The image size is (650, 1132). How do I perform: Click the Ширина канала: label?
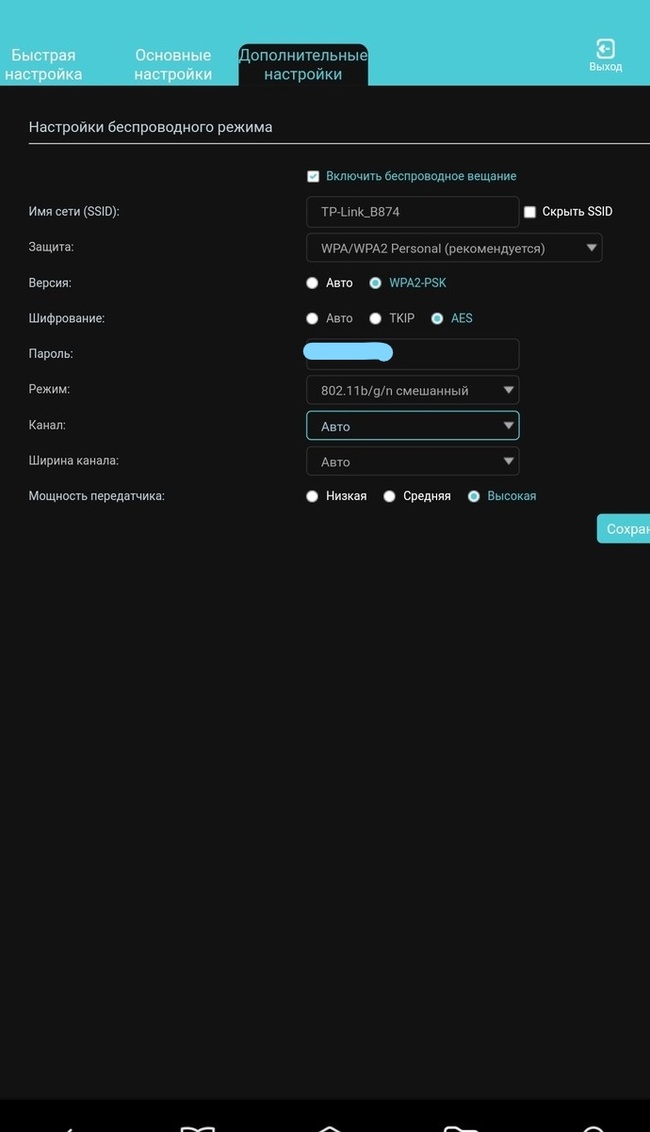point(74,461)
